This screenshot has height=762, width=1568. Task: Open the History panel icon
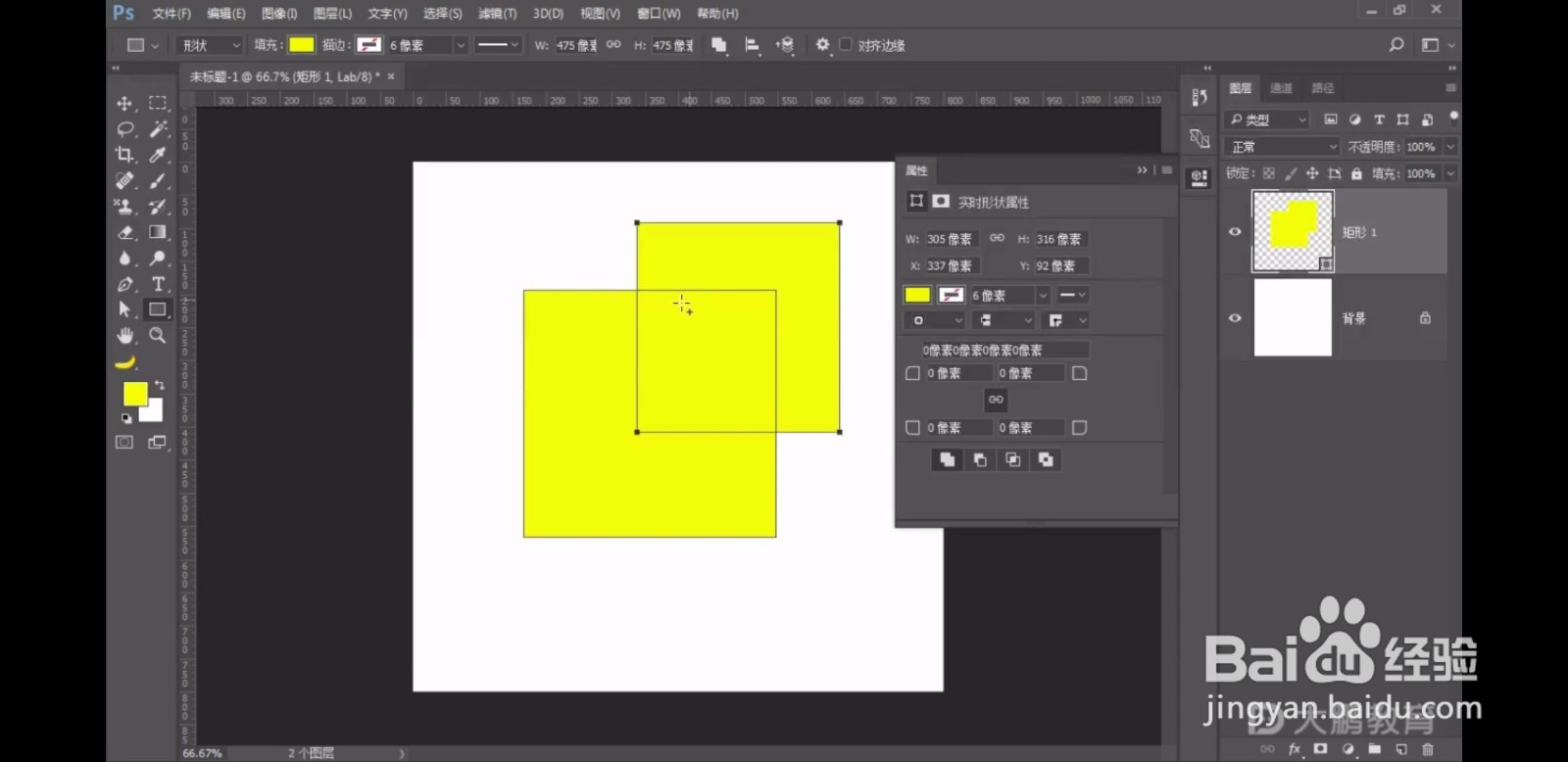click(x=1200, y=97)
